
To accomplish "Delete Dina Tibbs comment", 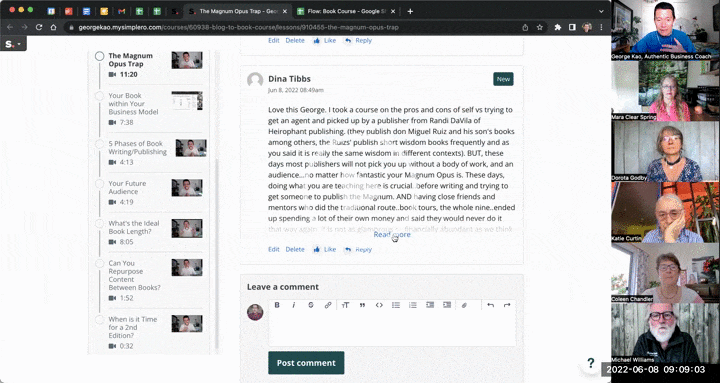I will pyautogui.click(x=295, y=249).
